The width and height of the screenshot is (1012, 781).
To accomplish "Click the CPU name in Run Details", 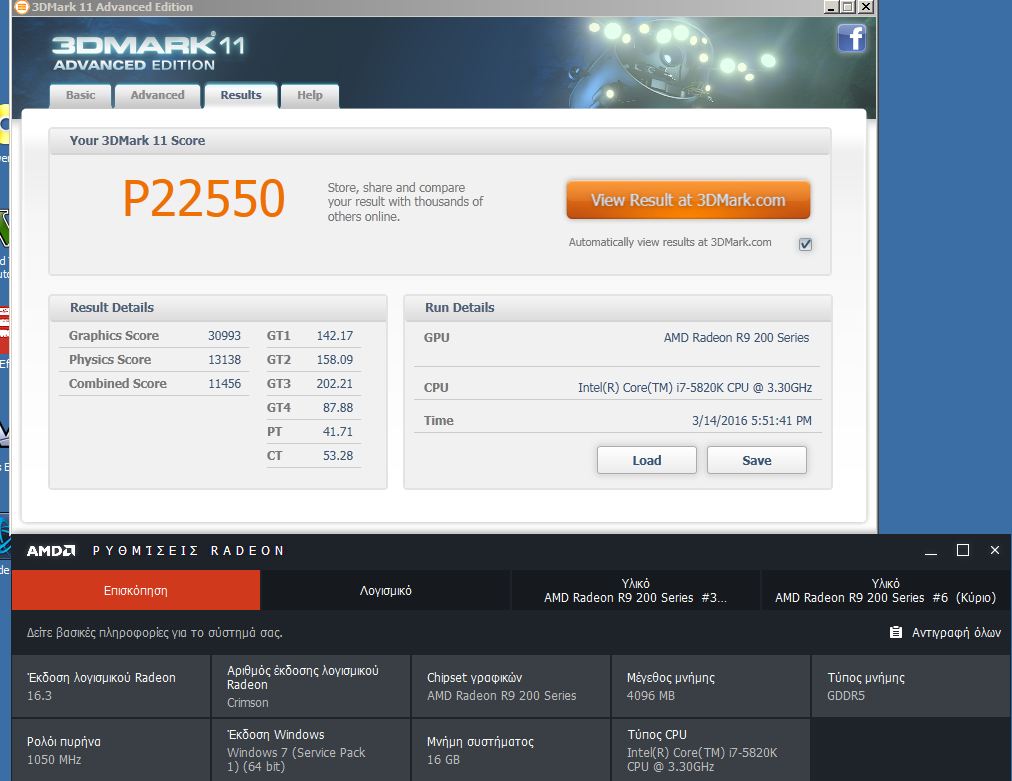I will (694, 387).
